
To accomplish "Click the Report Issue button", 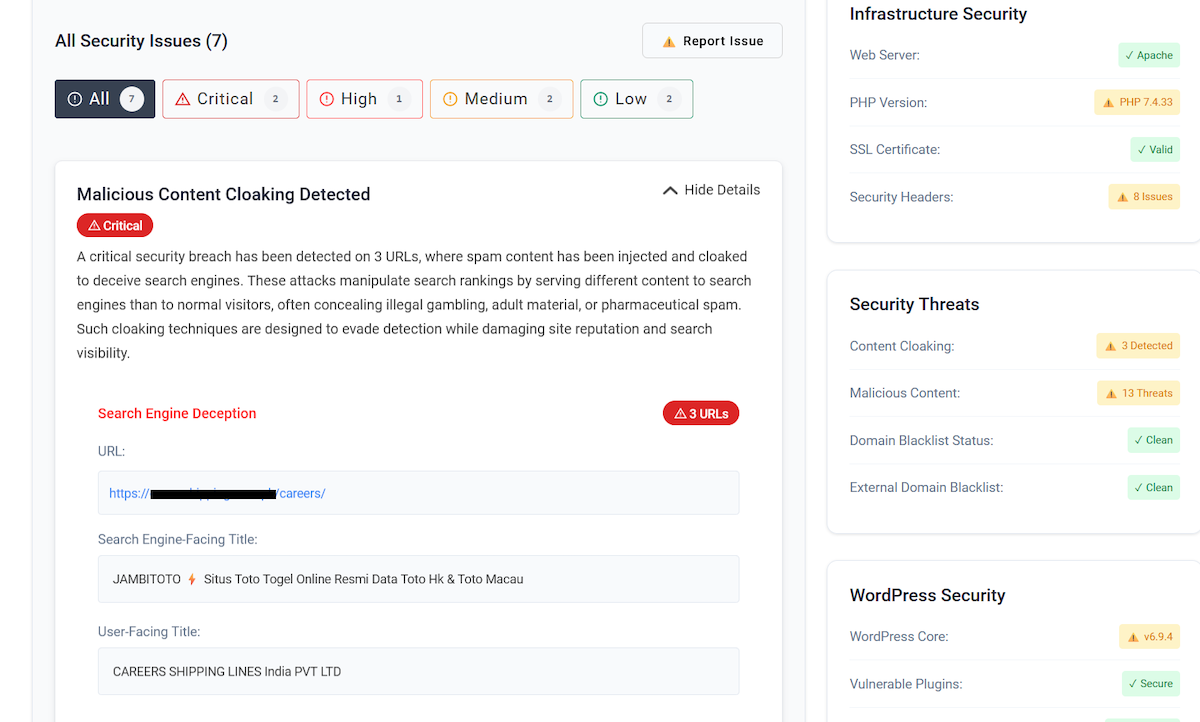I will click(x=712, y=41).
